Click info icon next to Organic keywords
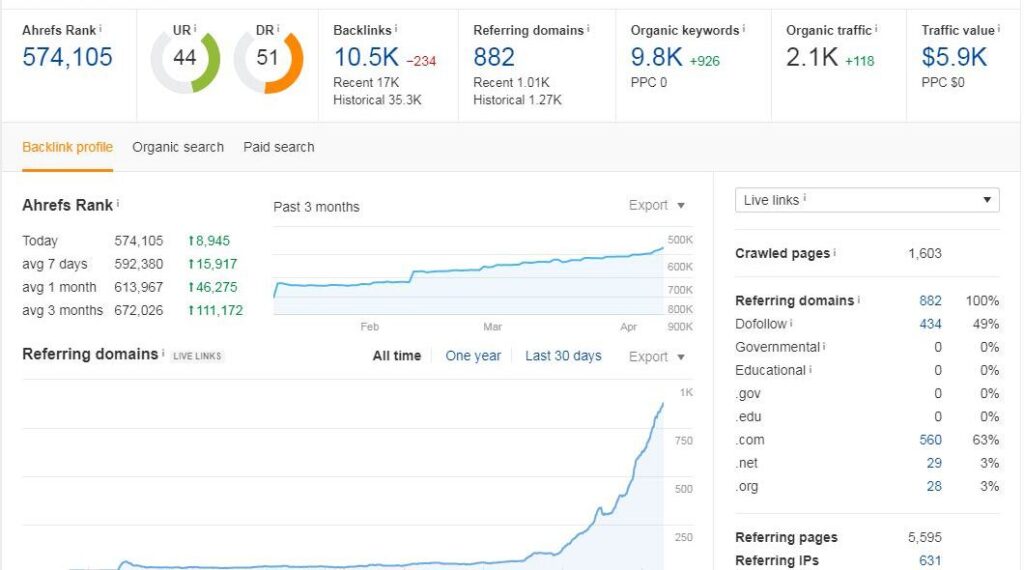The width and height of the screenshot is (1024, 570). tap(743, 29)
